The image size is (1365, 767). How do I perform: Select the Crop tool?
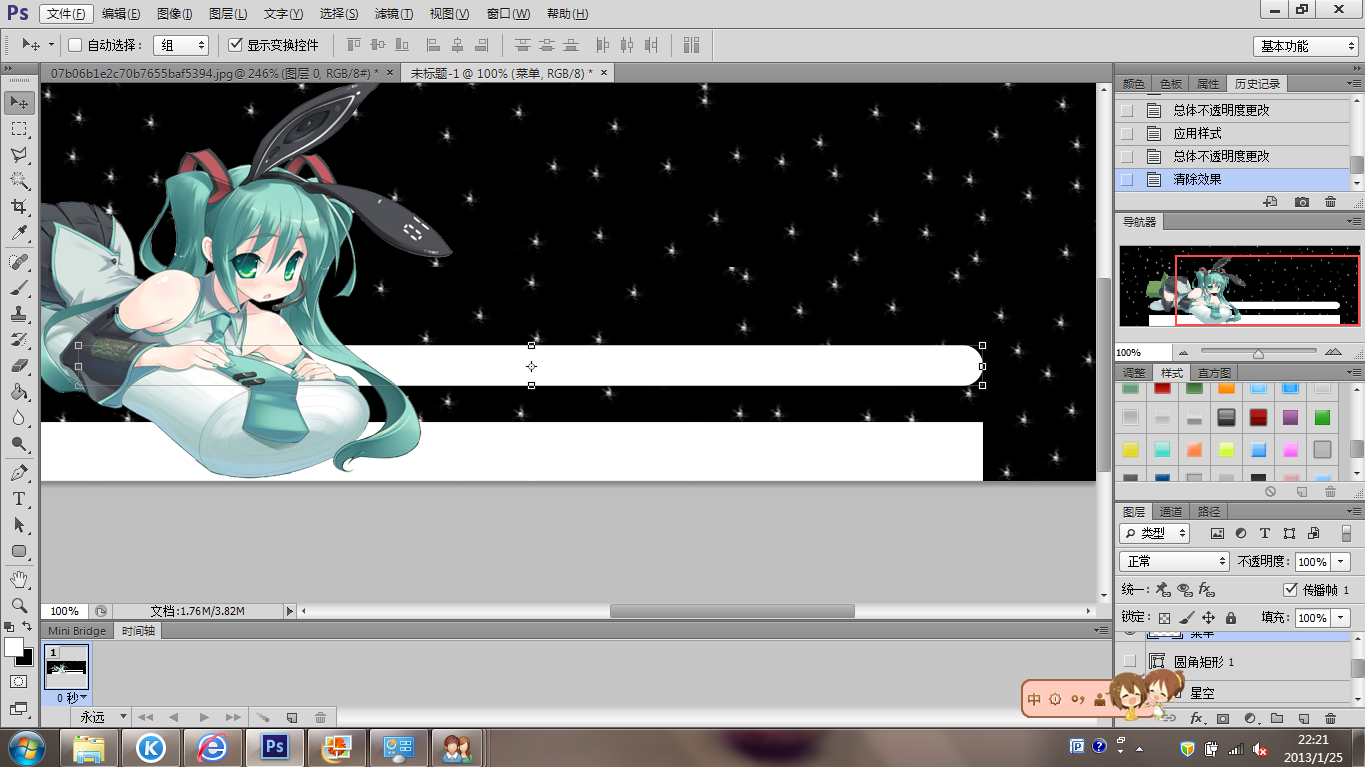click(19, 207)
